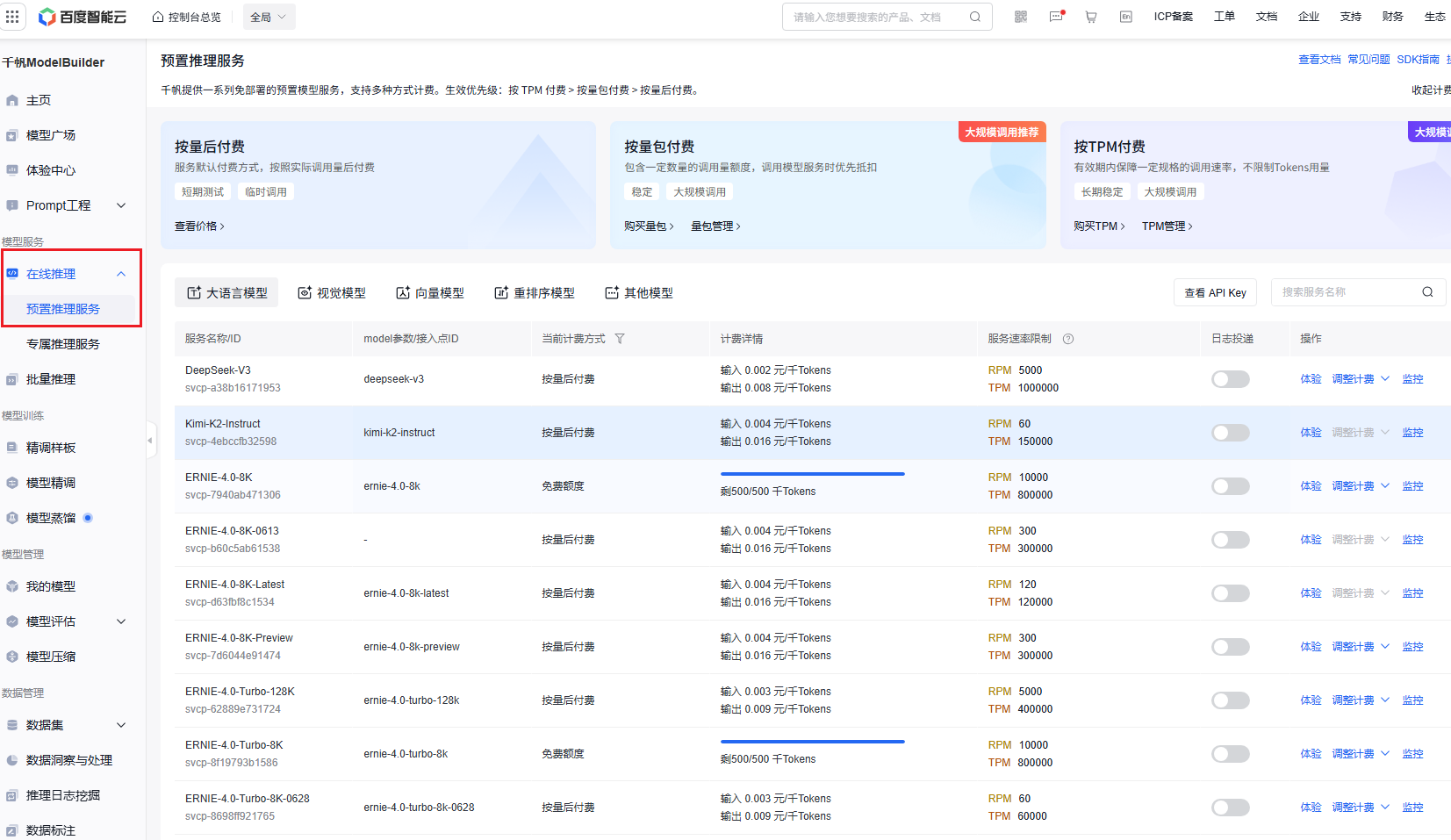
Task: Click the ernie-4.0-8k free quota progress bar
Action: [813, 474]
